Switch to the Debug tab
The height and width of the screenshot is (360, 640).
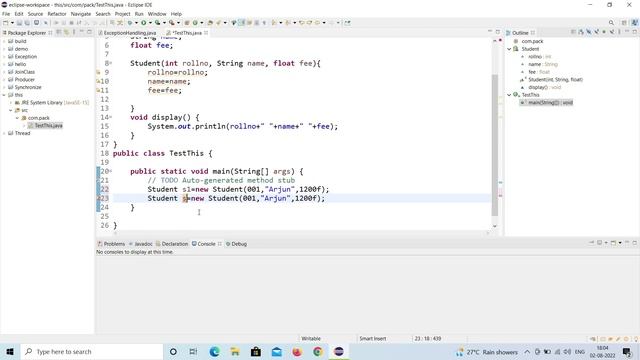point(239,244)
